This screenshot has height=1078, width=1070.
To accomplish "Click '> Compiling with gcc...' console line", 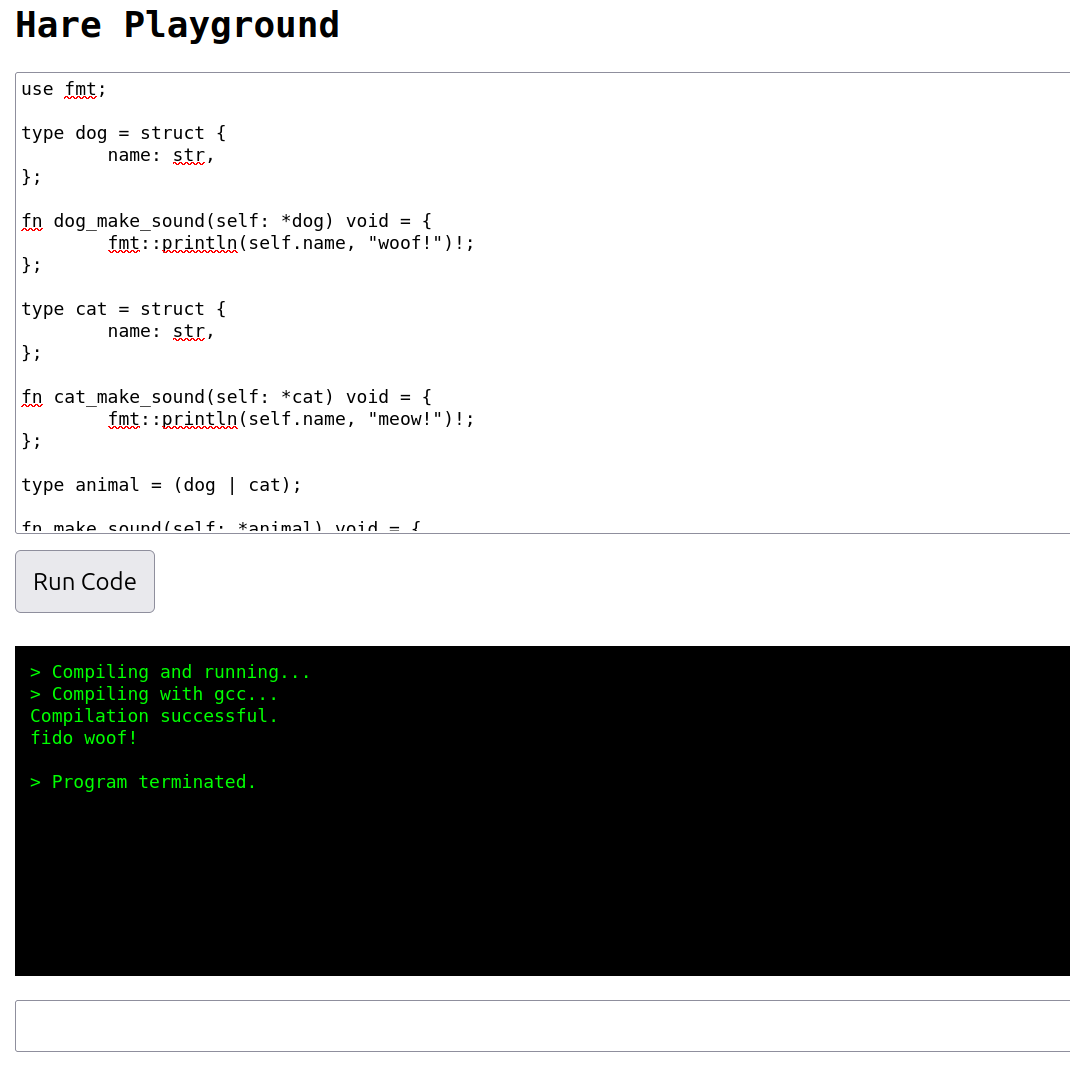I will coord(154,694).
